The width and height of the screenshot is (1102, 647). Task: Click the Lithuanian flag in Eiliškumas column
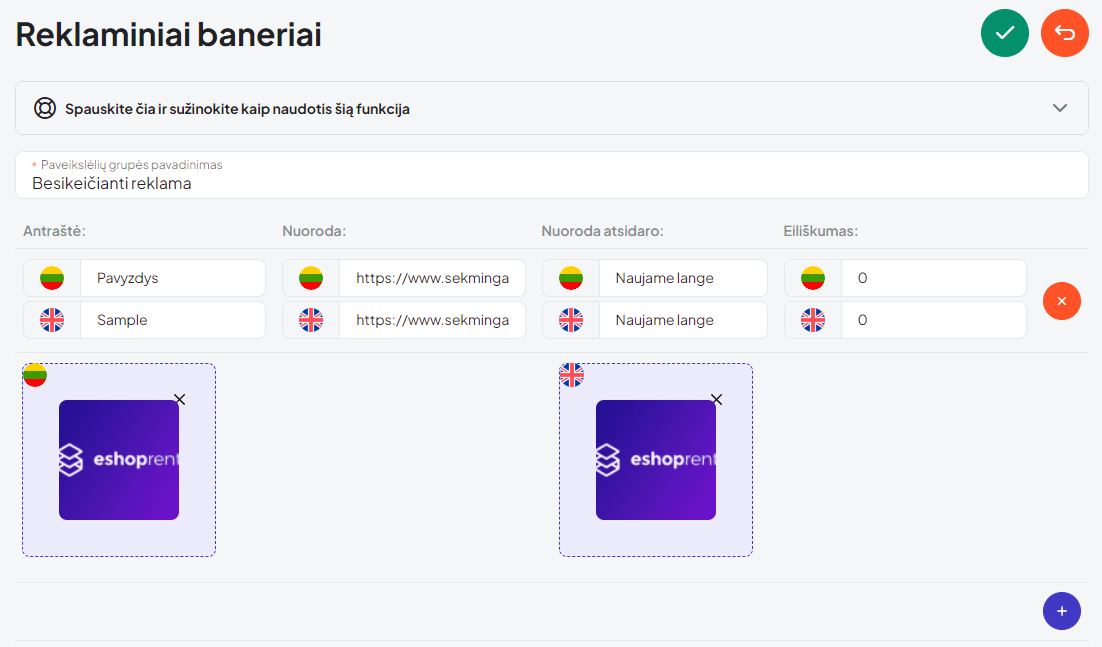point(813,278)
